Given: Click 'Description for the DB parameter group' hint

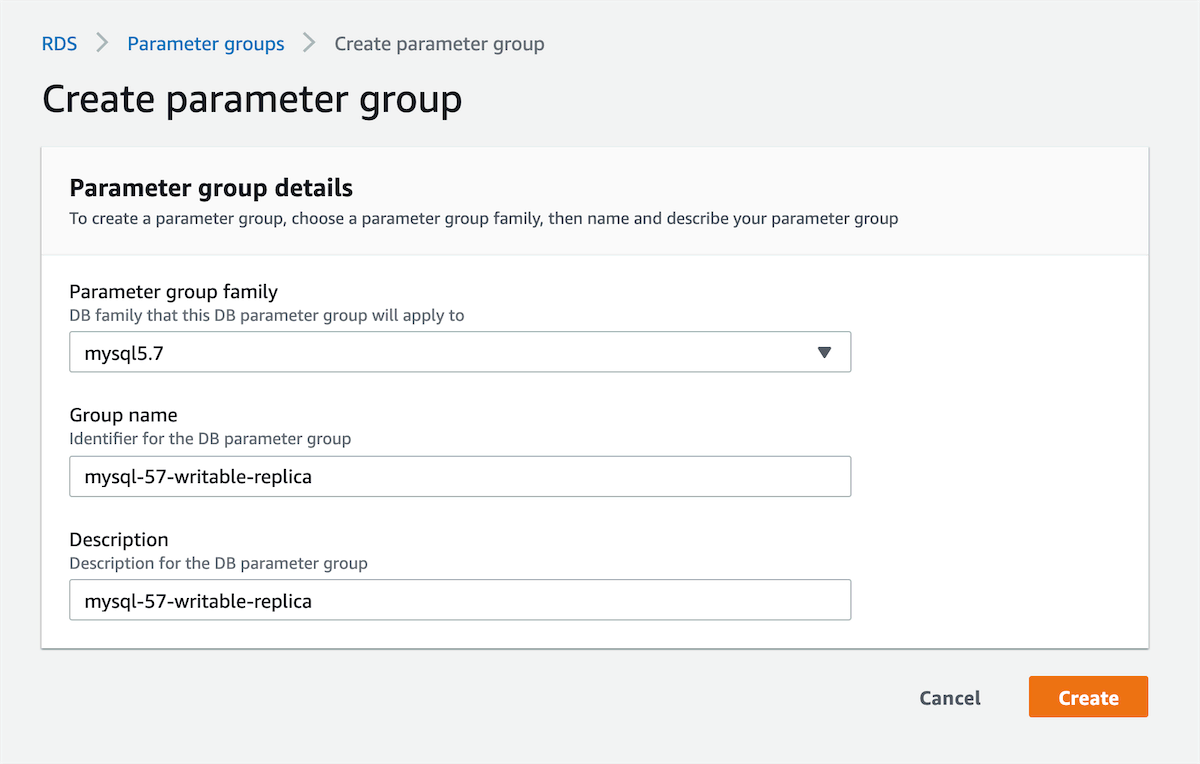Looking at the screenshot, I should pyautogui.click(x=218, y=563).
